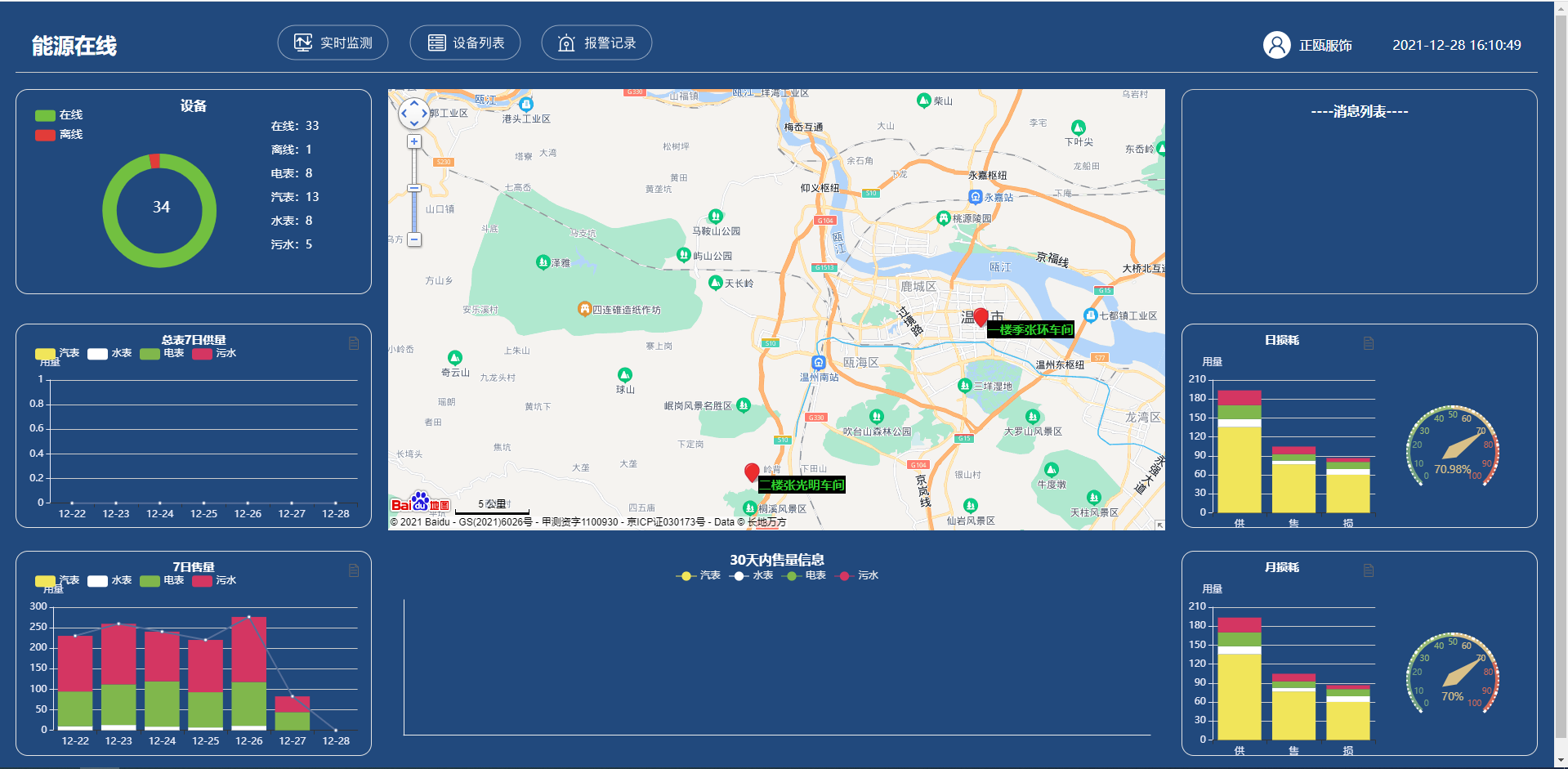This screenshot has height=769, width=1568.
Task: Toggle 水表 line in 30天内售量信息 legend
Action: [751, 576]
